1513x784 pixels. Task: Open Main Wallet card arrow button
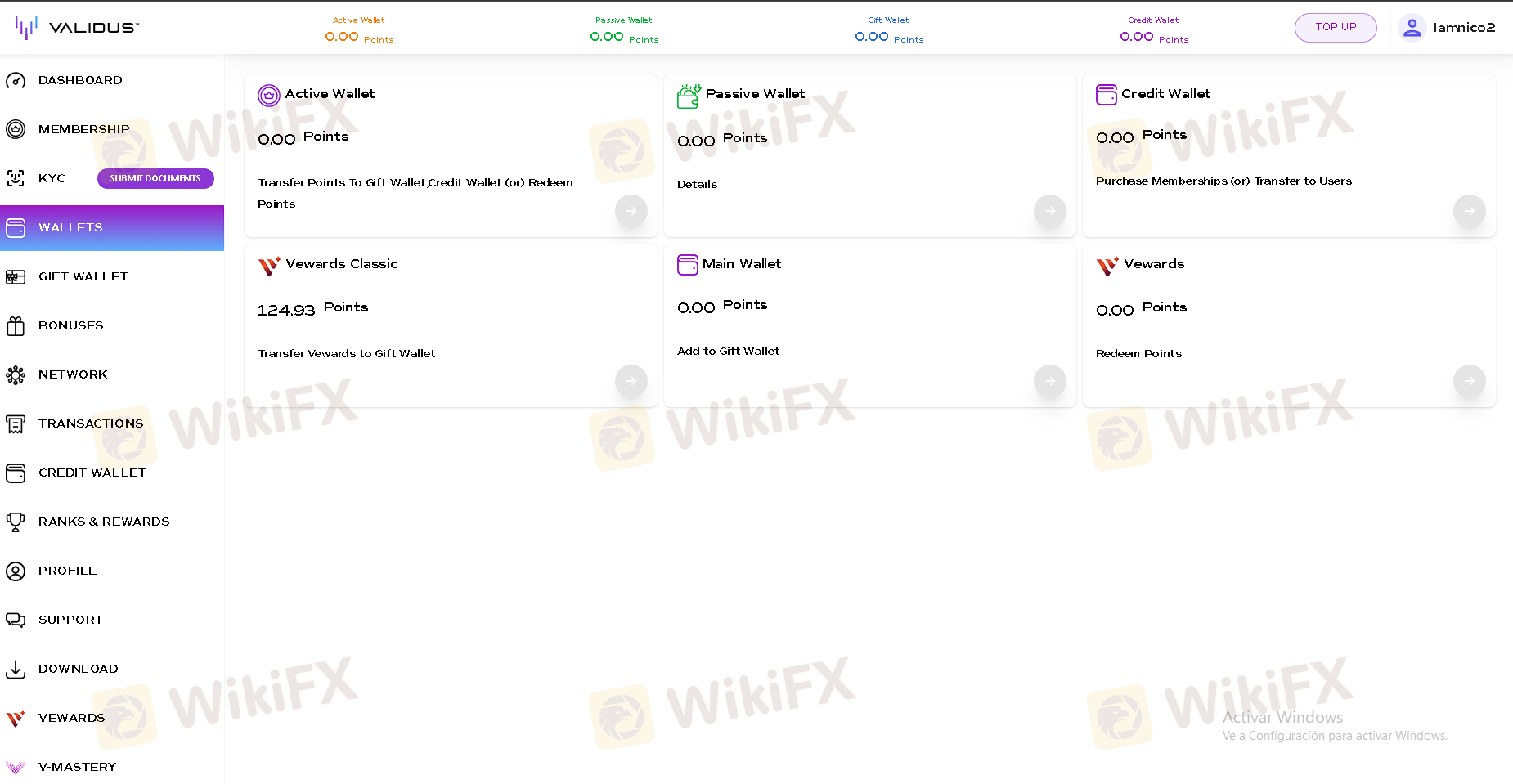(x=1050, y=381)
